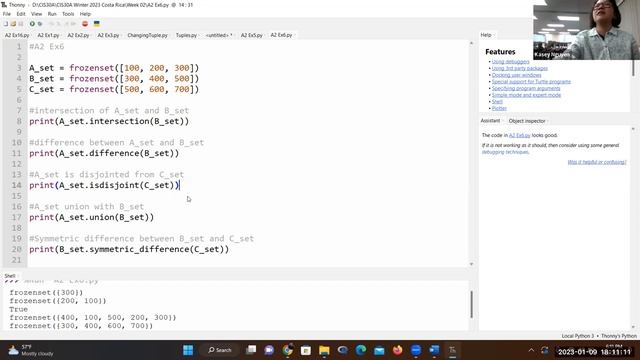Screen dimensions: 640x360
Task: Open the Plotter help link
Action: [499, 108]
